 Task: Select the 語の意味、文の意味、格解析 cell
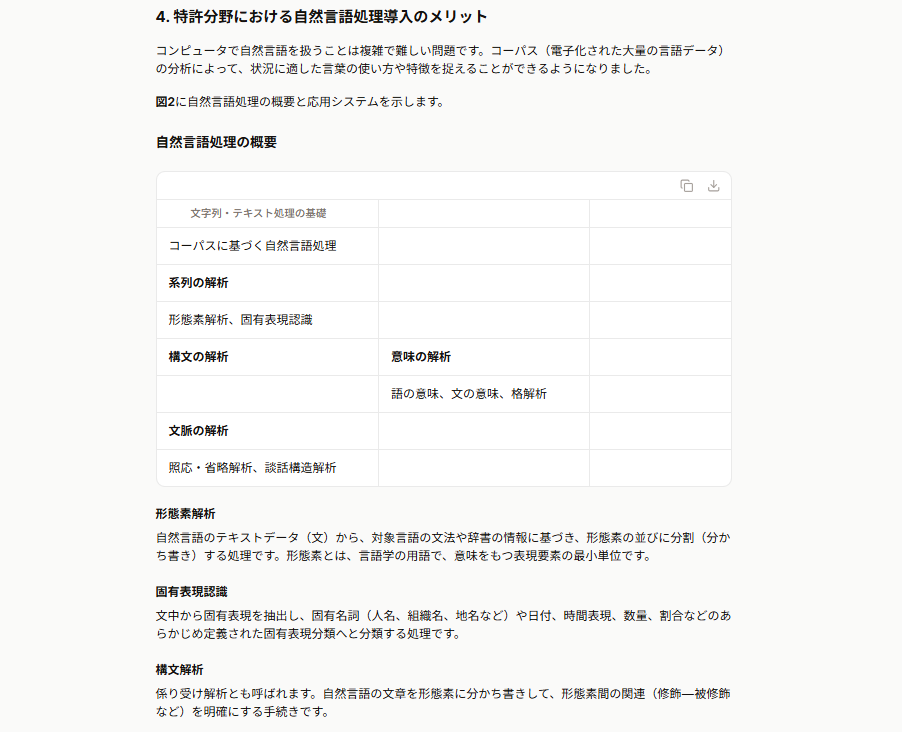tap(484, 394)
